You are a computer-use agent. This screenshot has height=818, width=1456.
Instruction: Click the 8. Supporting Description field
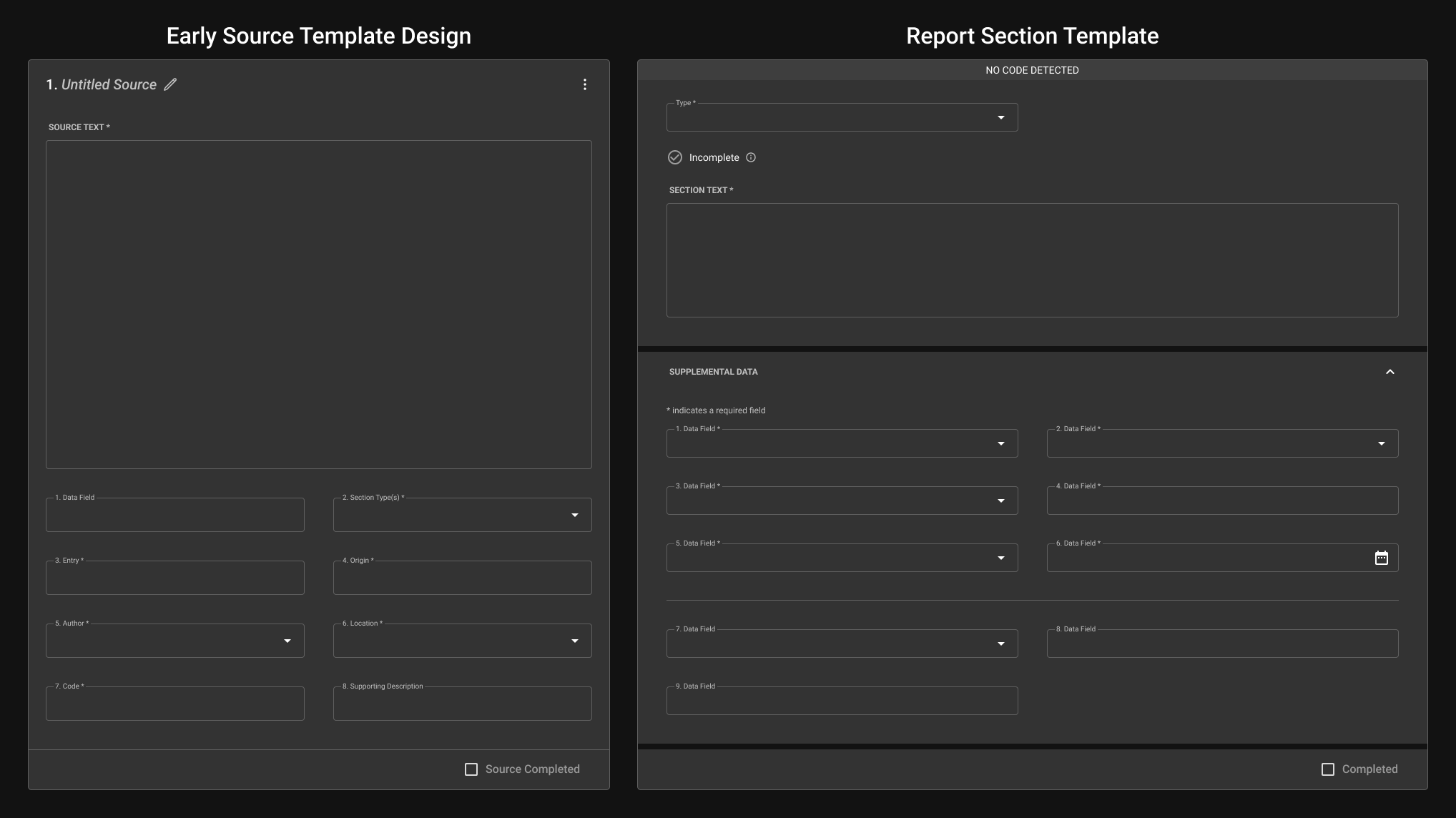pyautogui.click(x=462, y=704)
